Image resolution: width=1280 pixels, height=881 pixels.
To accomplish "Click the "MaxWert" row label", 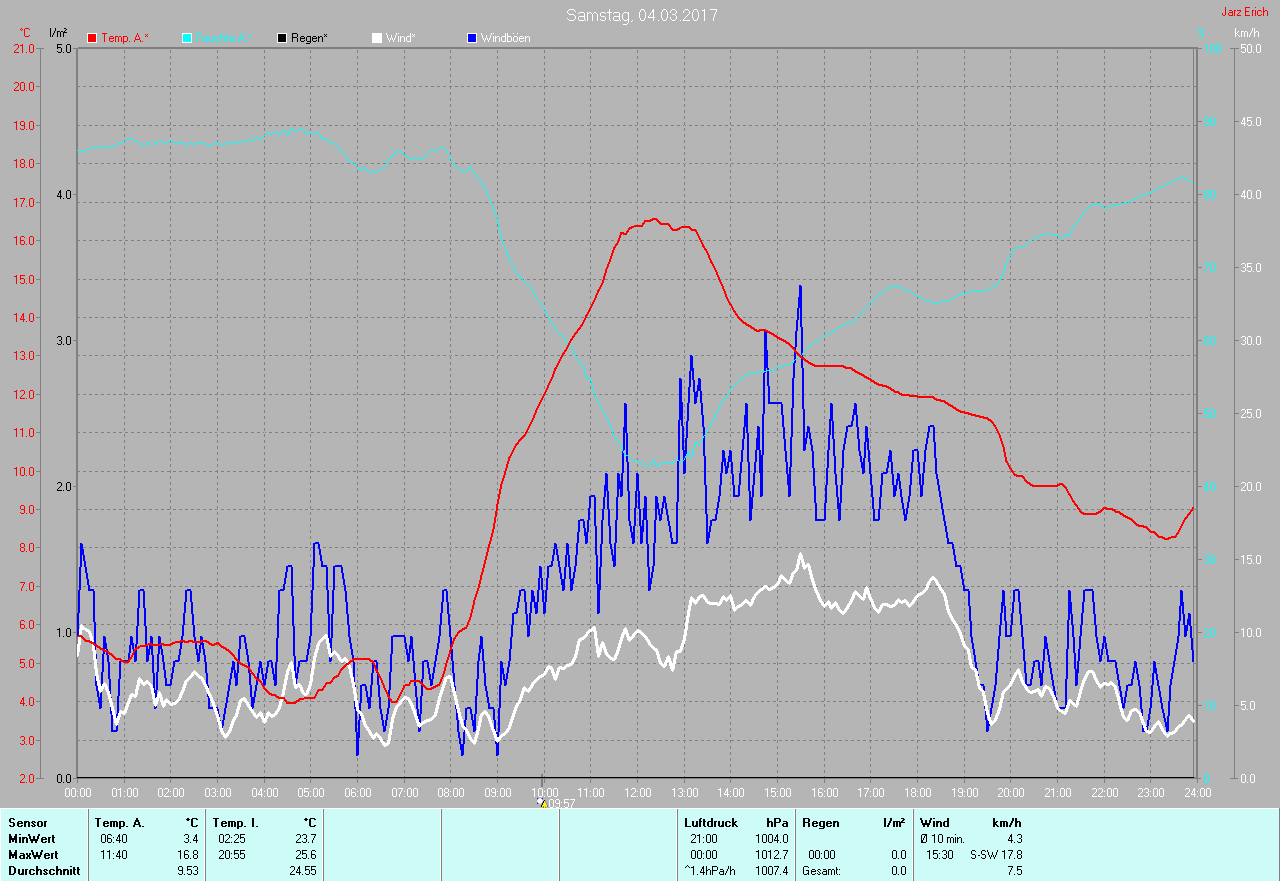I will click(x=33, y=855).
